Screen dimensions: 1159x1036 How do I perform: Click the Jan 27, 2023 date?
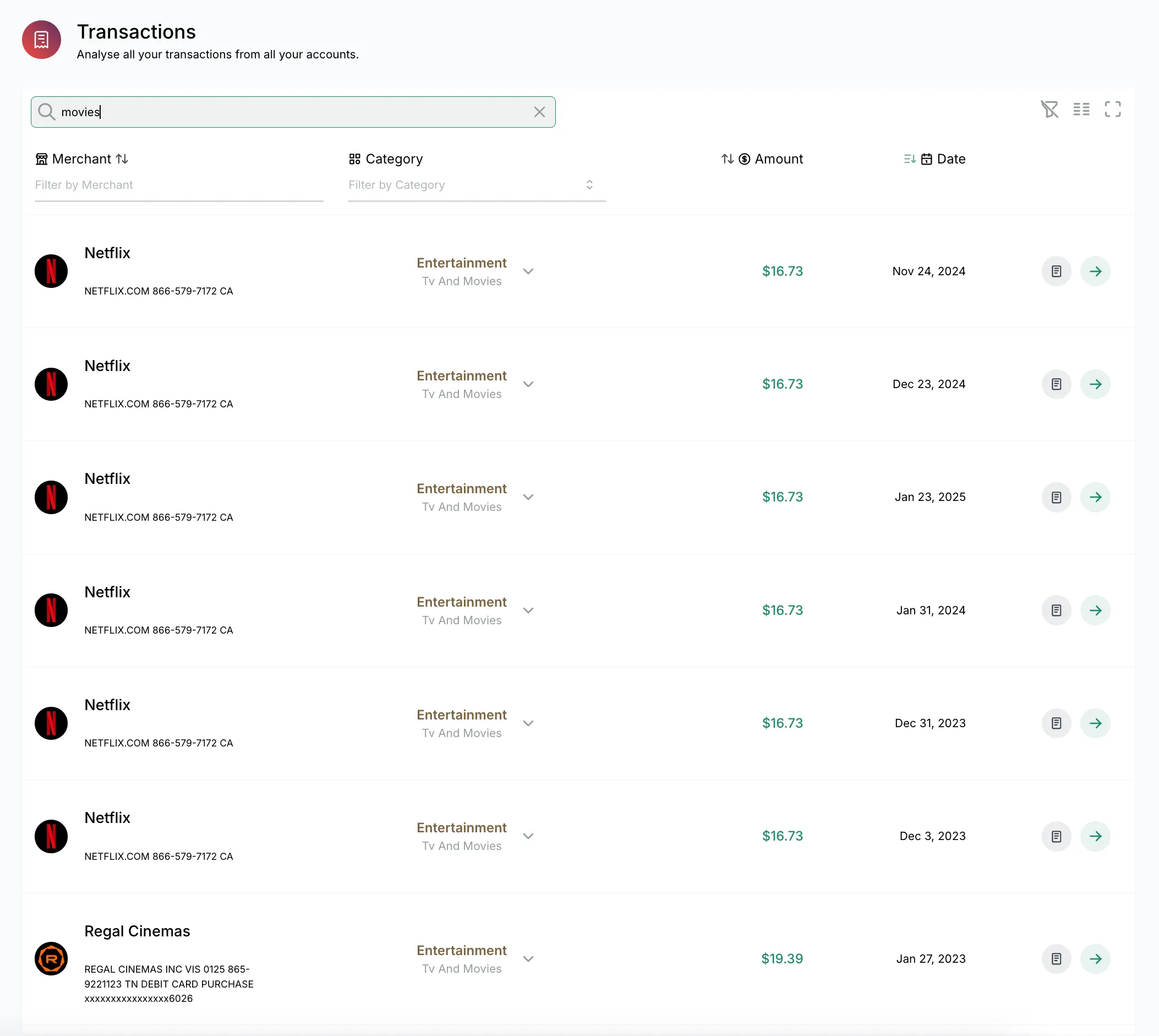coord(931,959)
